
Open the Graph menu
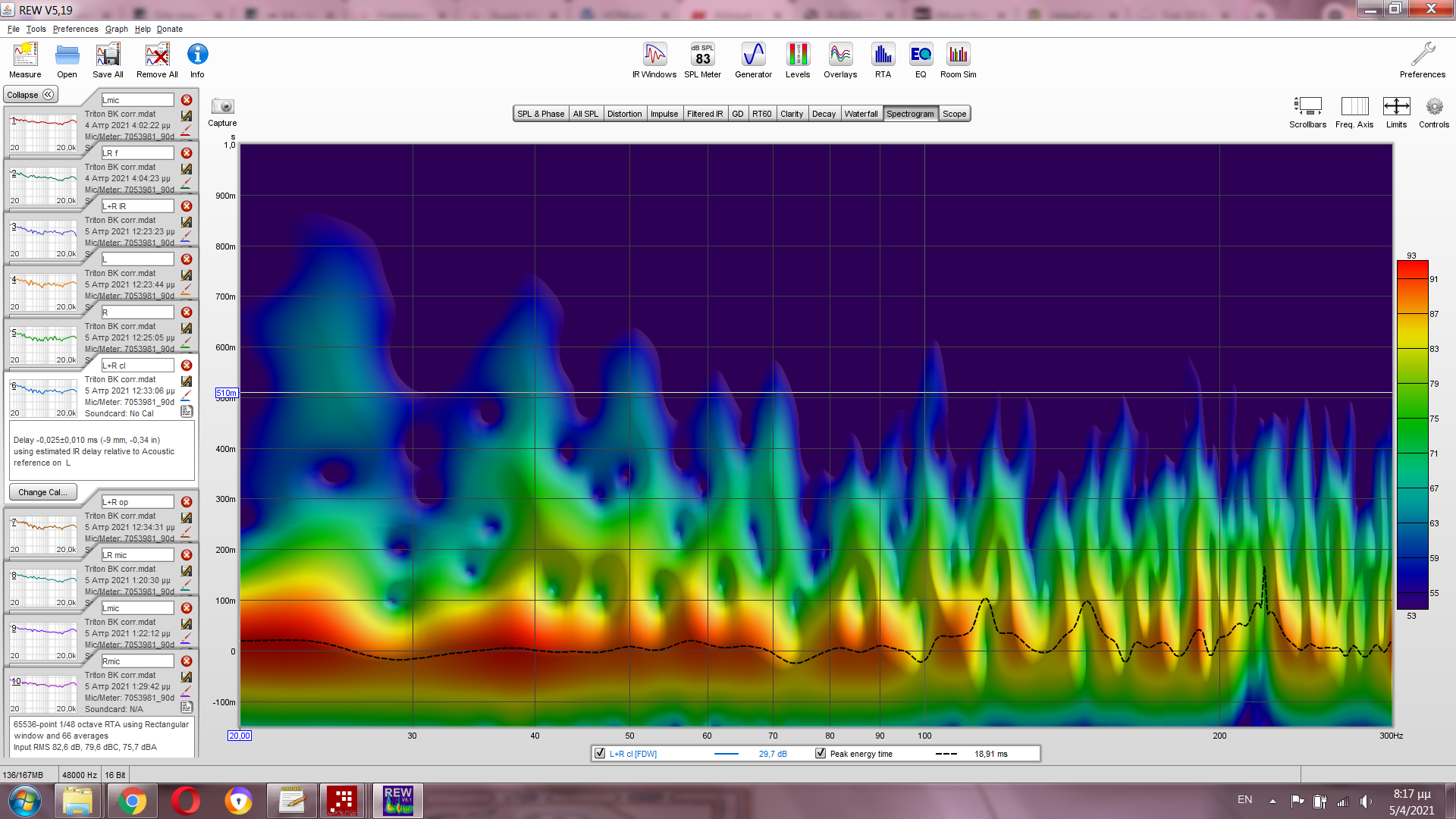click(x=116, y=29)
